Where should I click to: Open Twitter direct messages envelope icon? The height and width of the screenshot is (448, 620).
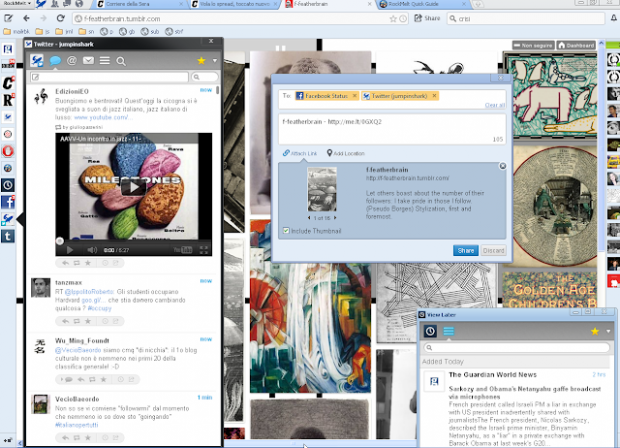[x=88, y=60]
